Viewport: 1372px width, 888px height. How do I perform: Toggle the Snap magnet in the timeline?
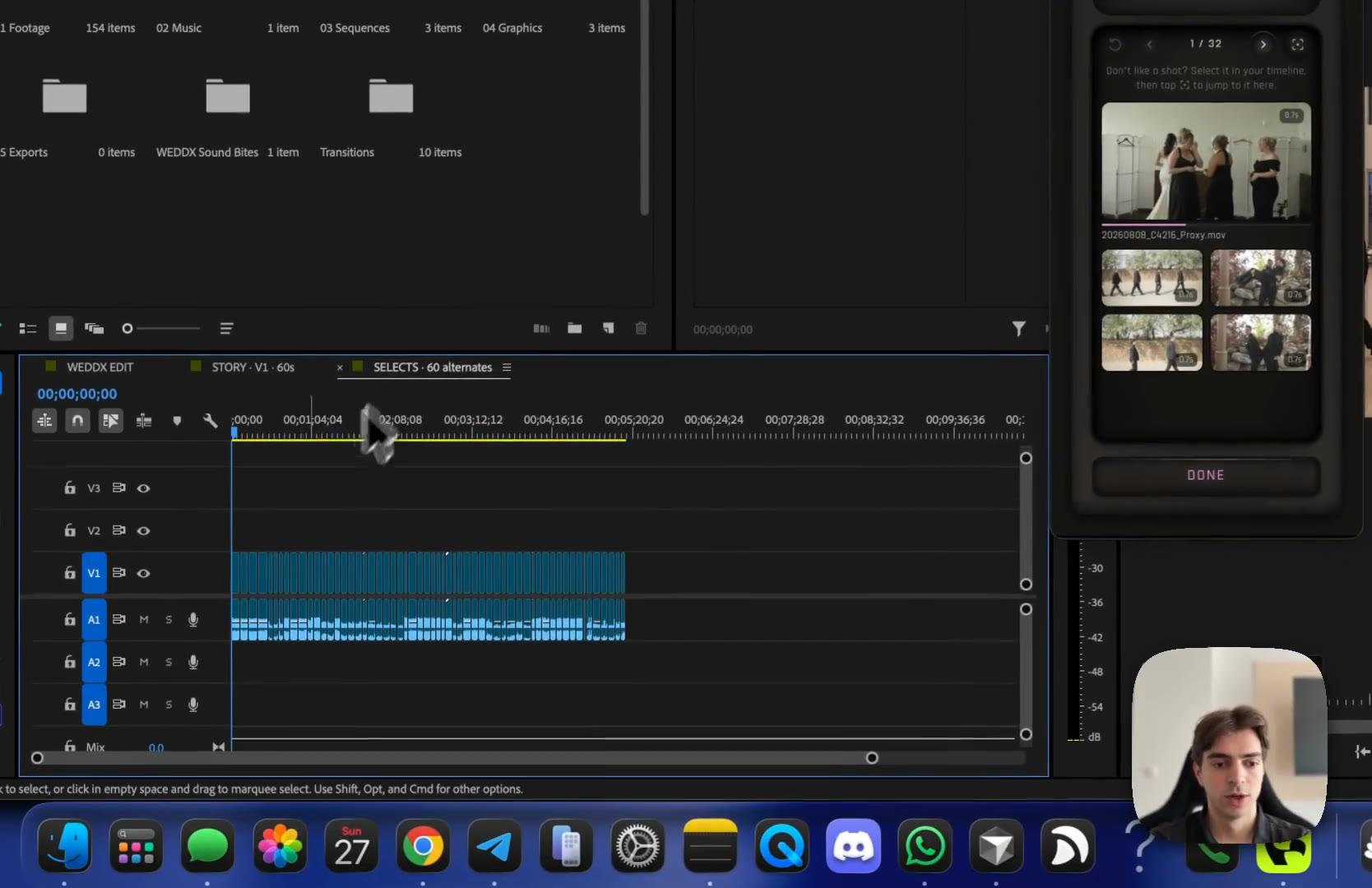tap(77, 421)
